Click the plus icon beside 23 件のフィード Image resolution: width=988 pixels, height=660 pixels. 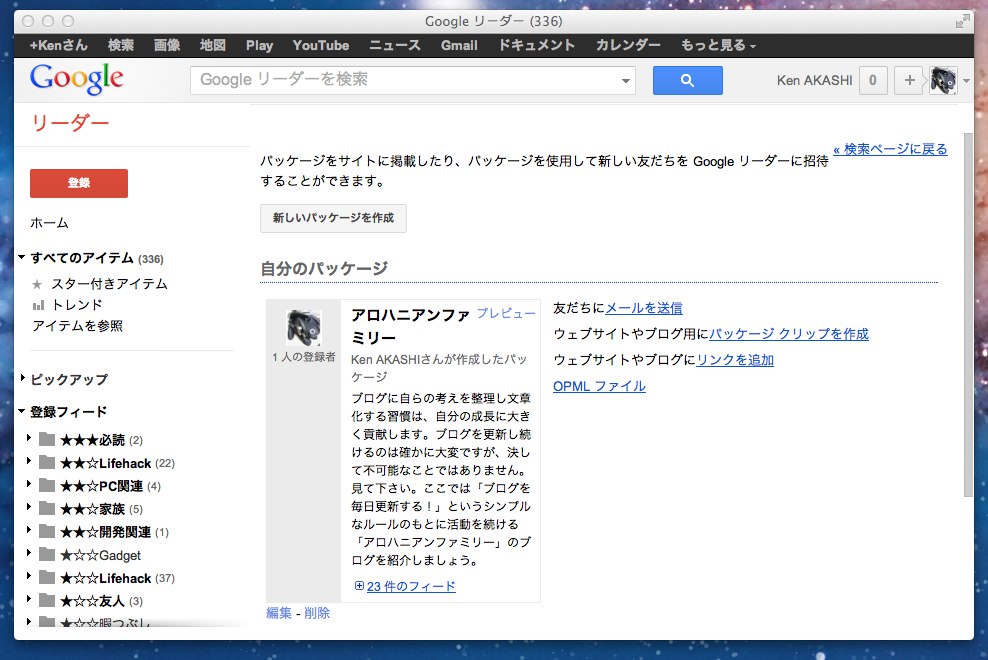[359, 586]
